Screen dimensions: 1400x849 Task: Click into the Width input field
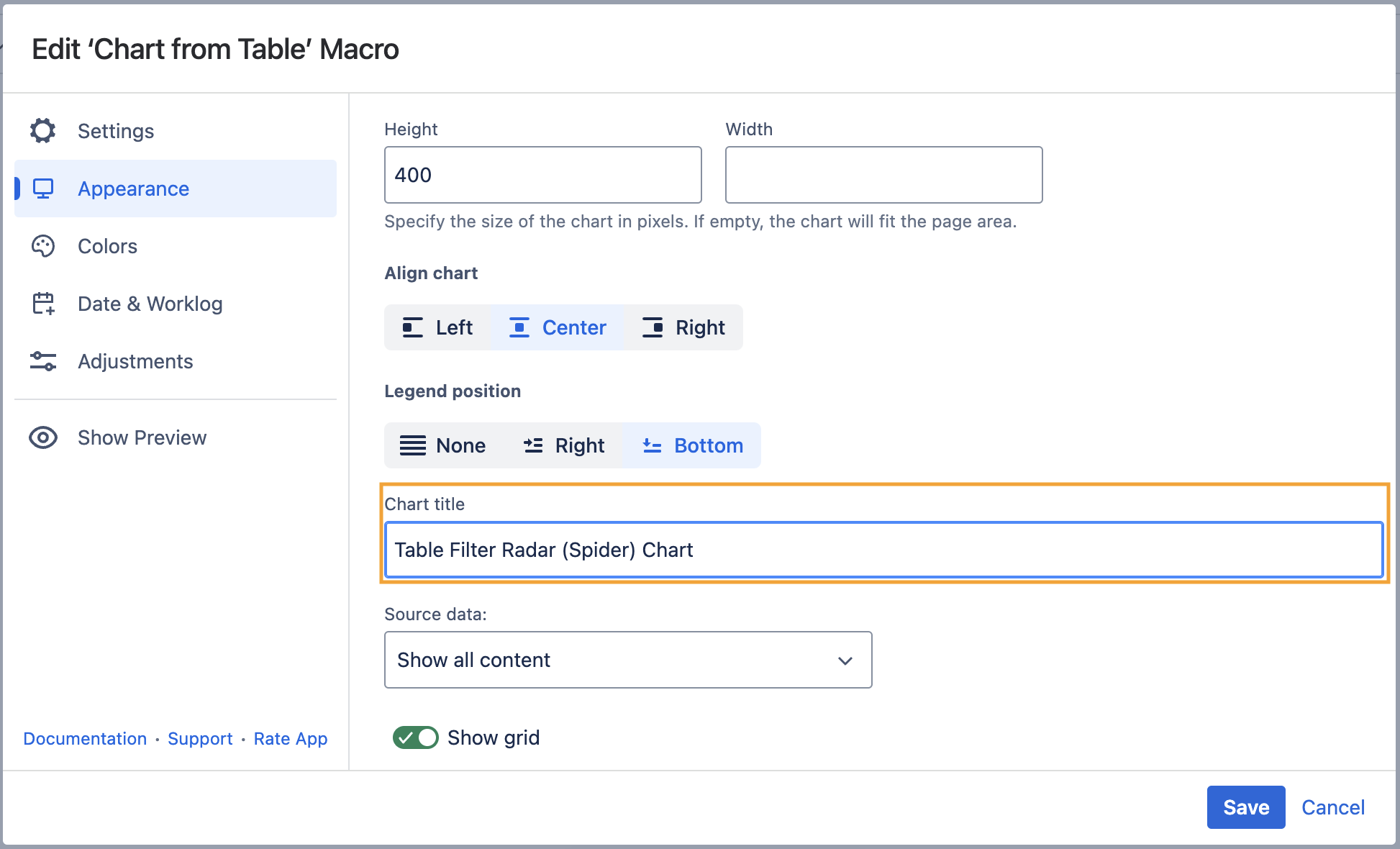pos(883,175)
